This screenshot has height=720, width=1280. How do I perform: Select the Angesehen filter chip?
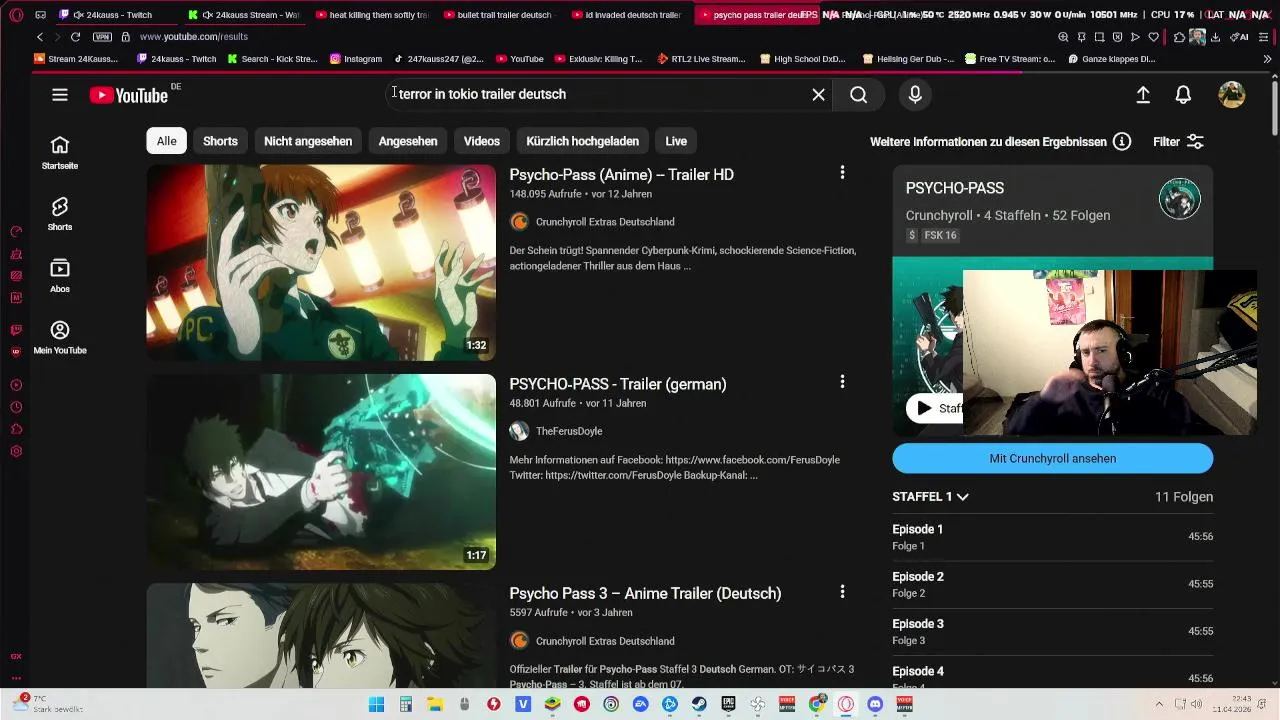tap(408, 141)
